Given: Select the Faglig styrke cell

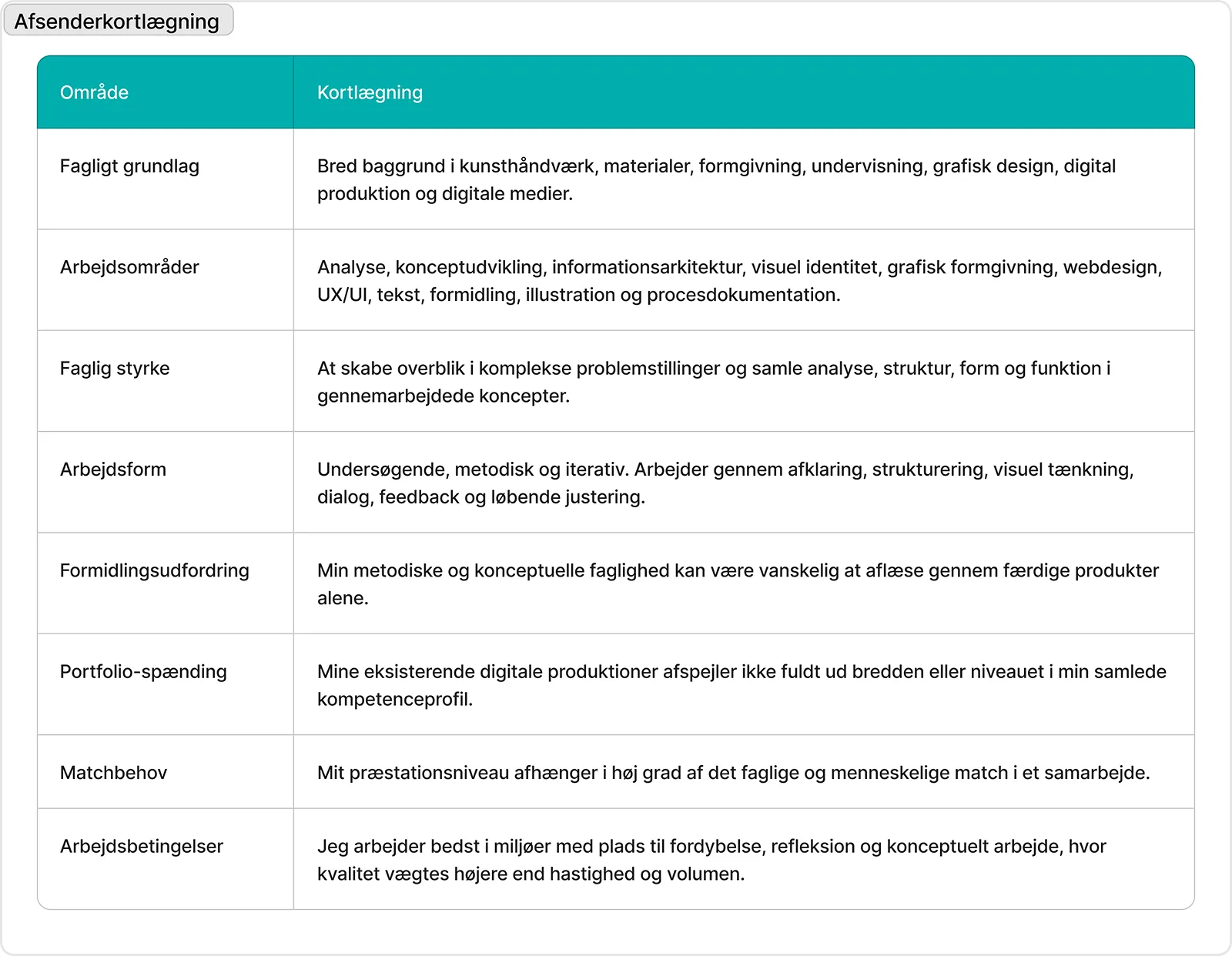Looking at the screenshot, I should click(166, 381).
